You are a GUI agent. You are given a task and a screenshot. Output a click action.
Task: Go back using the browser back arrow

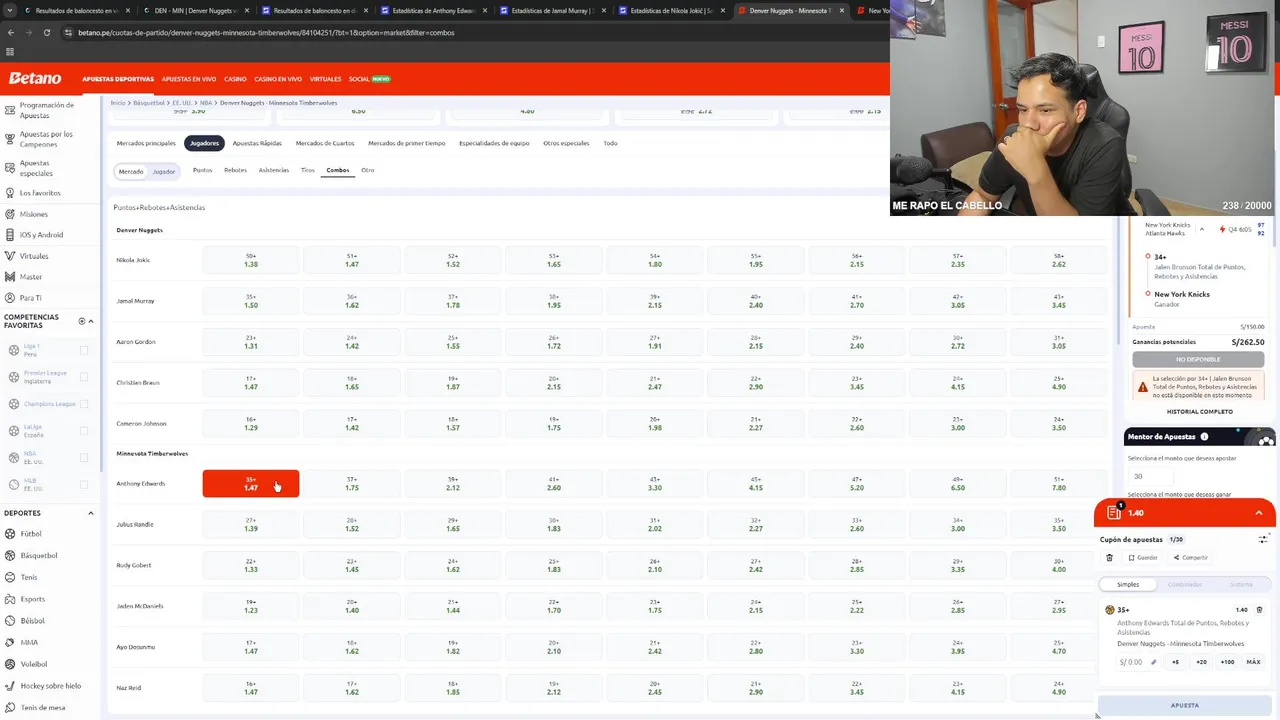tap(11, 32)
